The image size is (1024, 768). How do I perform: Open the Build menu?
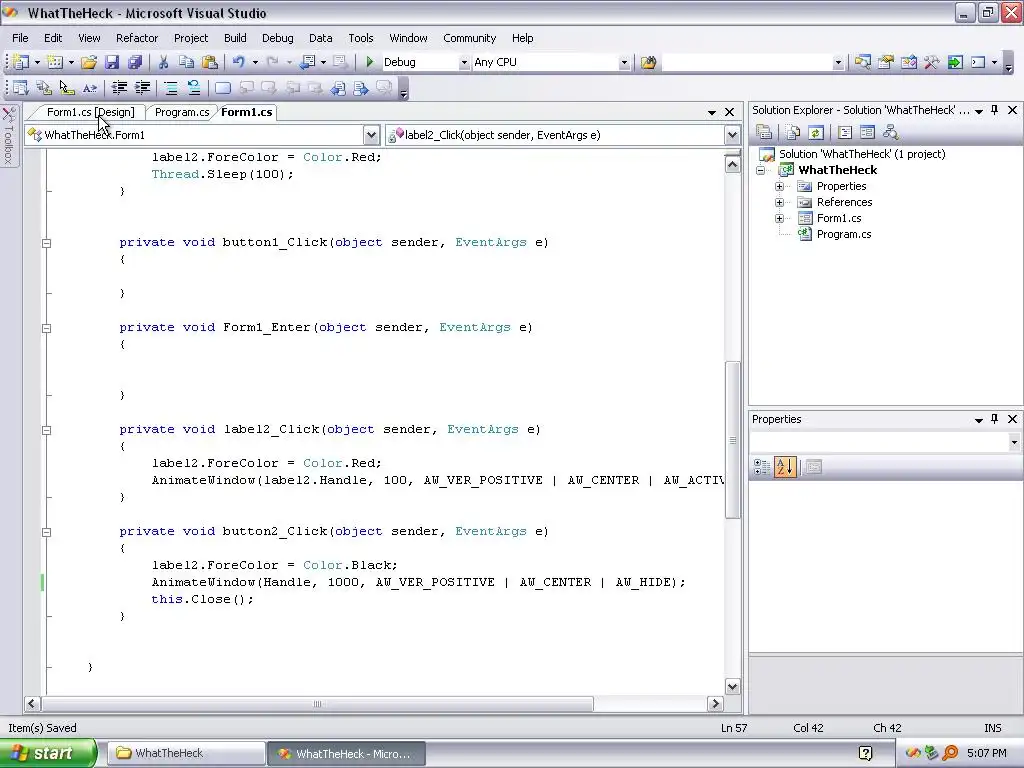pyautogui.click(x=235, y=38)
